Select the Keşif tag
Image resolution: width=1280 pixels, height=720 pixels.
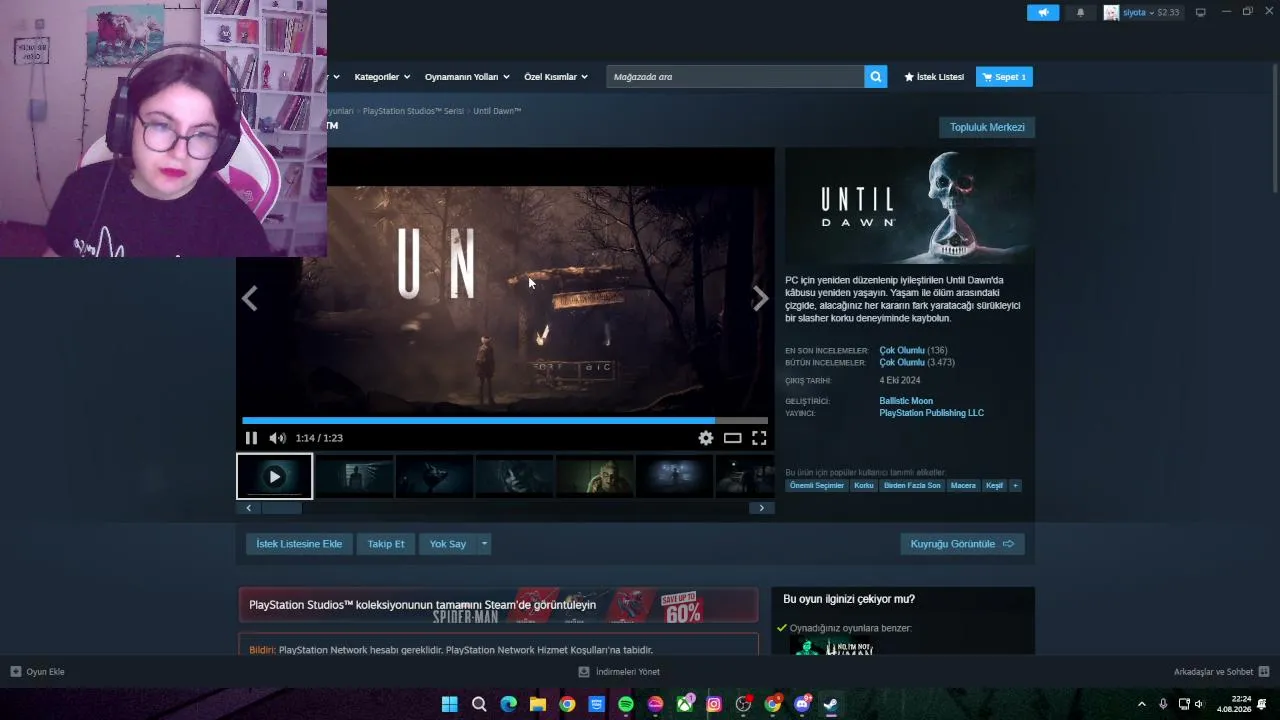(x=994, y=486)
